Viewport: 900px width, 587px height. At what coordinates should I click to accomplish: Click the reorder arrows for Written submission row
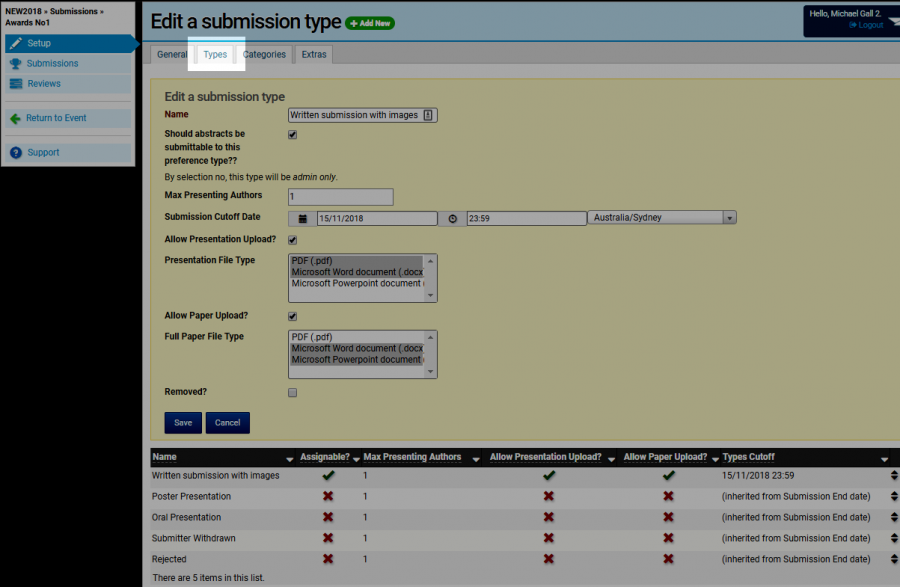tap(894, 476)
